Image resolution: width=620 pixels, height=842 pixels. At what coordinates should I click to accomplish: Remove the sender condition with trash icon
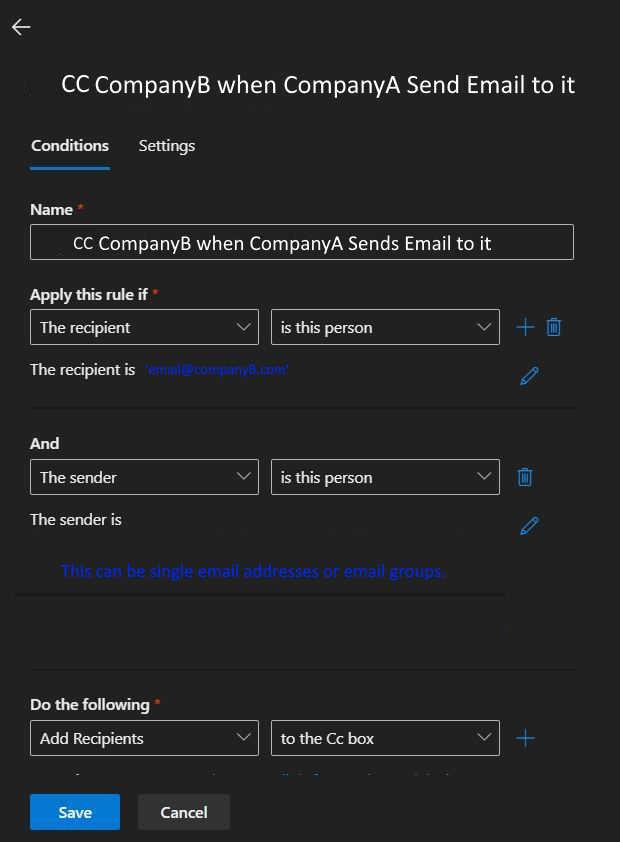click(x=524, y=476)
